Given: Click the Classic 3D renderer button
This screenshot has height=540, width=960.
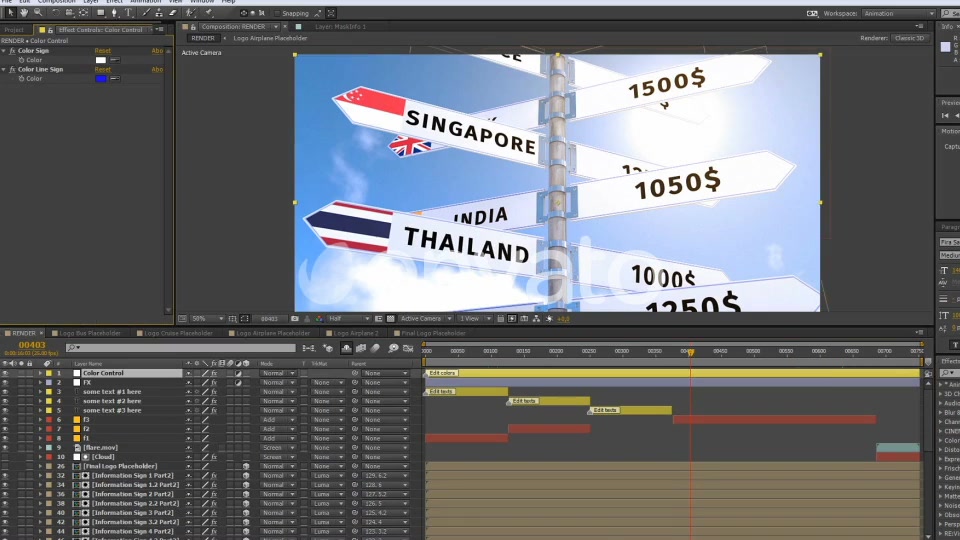Looking at the screenshot, I should tap(909, 38).
